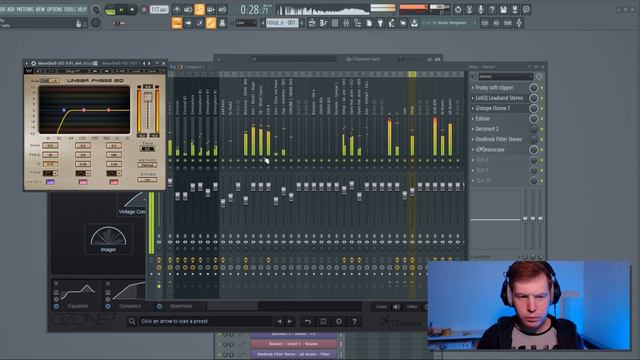Viewport: 640px width, 360px height.
Task: Expand OneKnob Filter Stereo slot arrow
Action: click(x=473, y=139)
